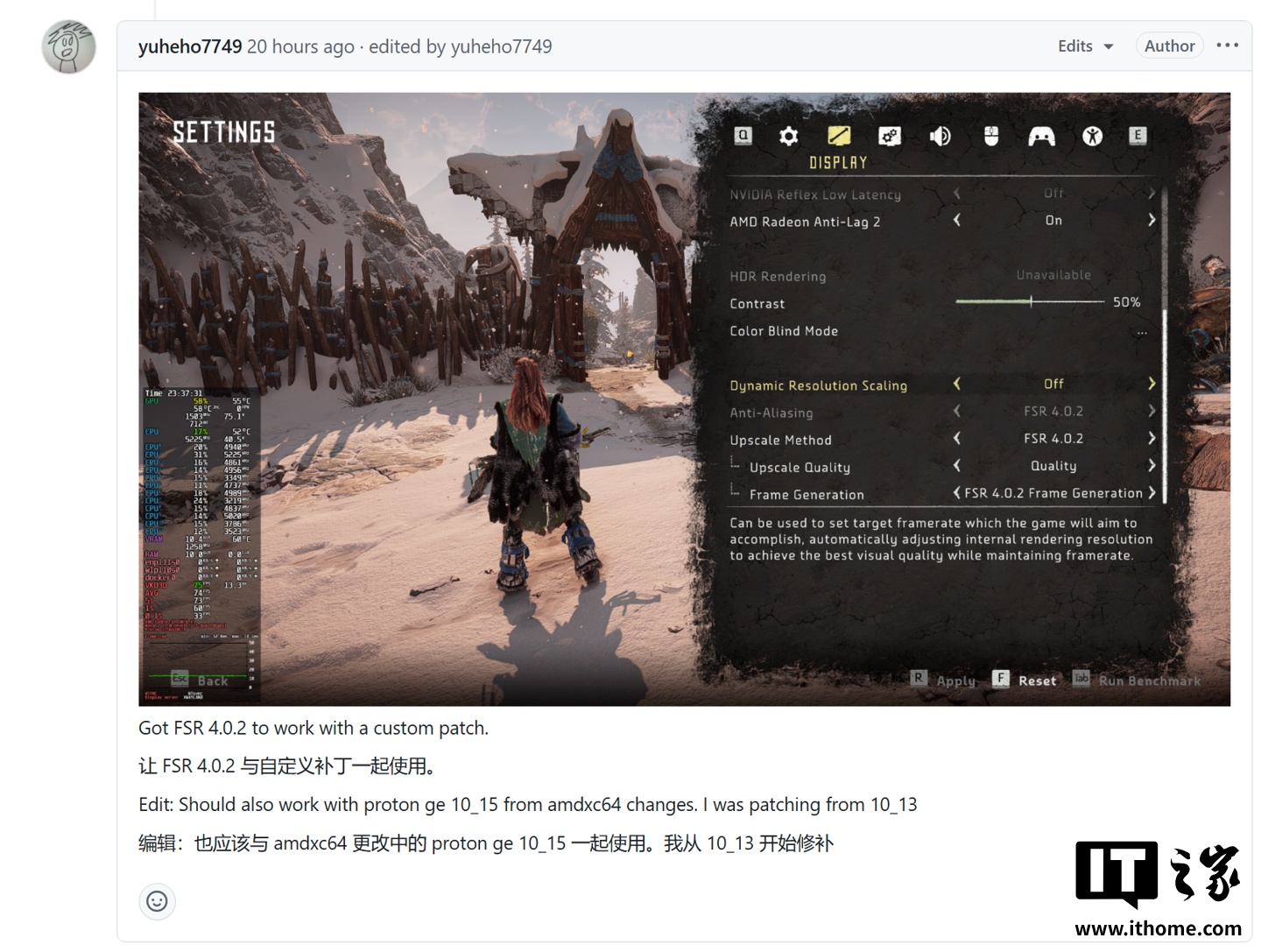1261x952 pixels.
Task: Click left arrow on Anti-Aliasing row
Action: tap(956, 411)
